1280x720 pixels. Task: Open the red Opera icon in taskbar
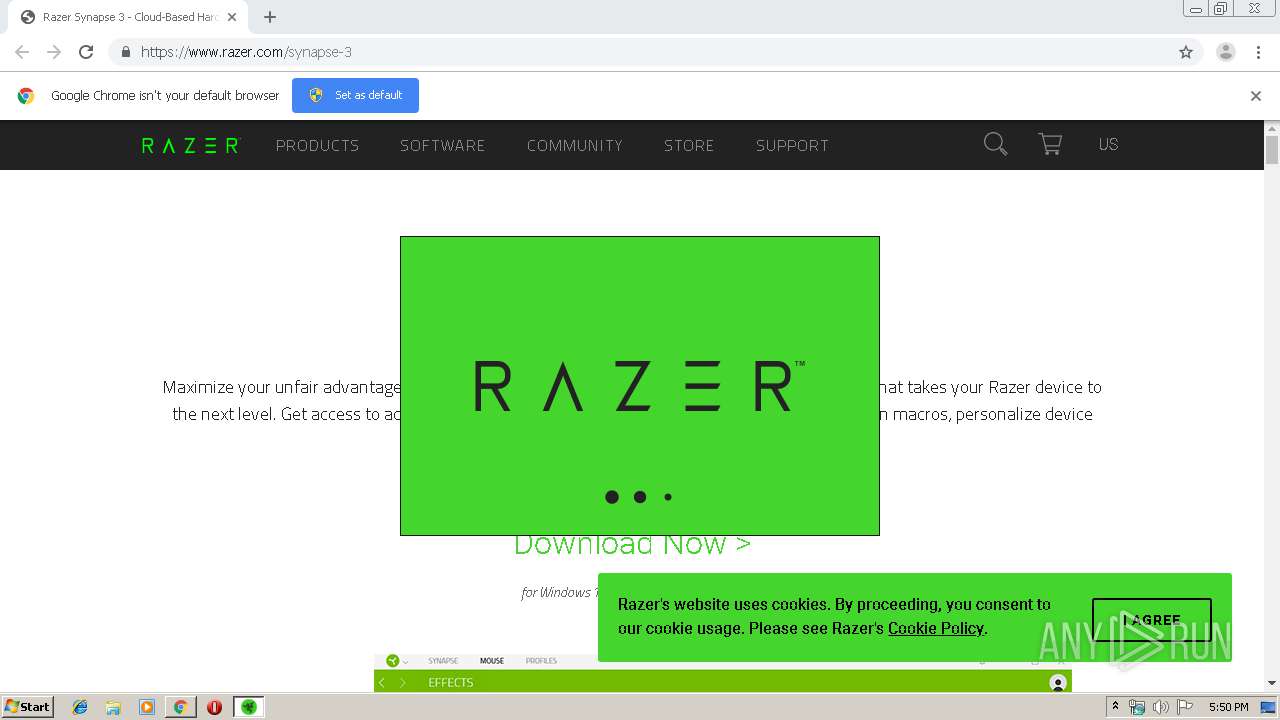click(x=214, y=707)
